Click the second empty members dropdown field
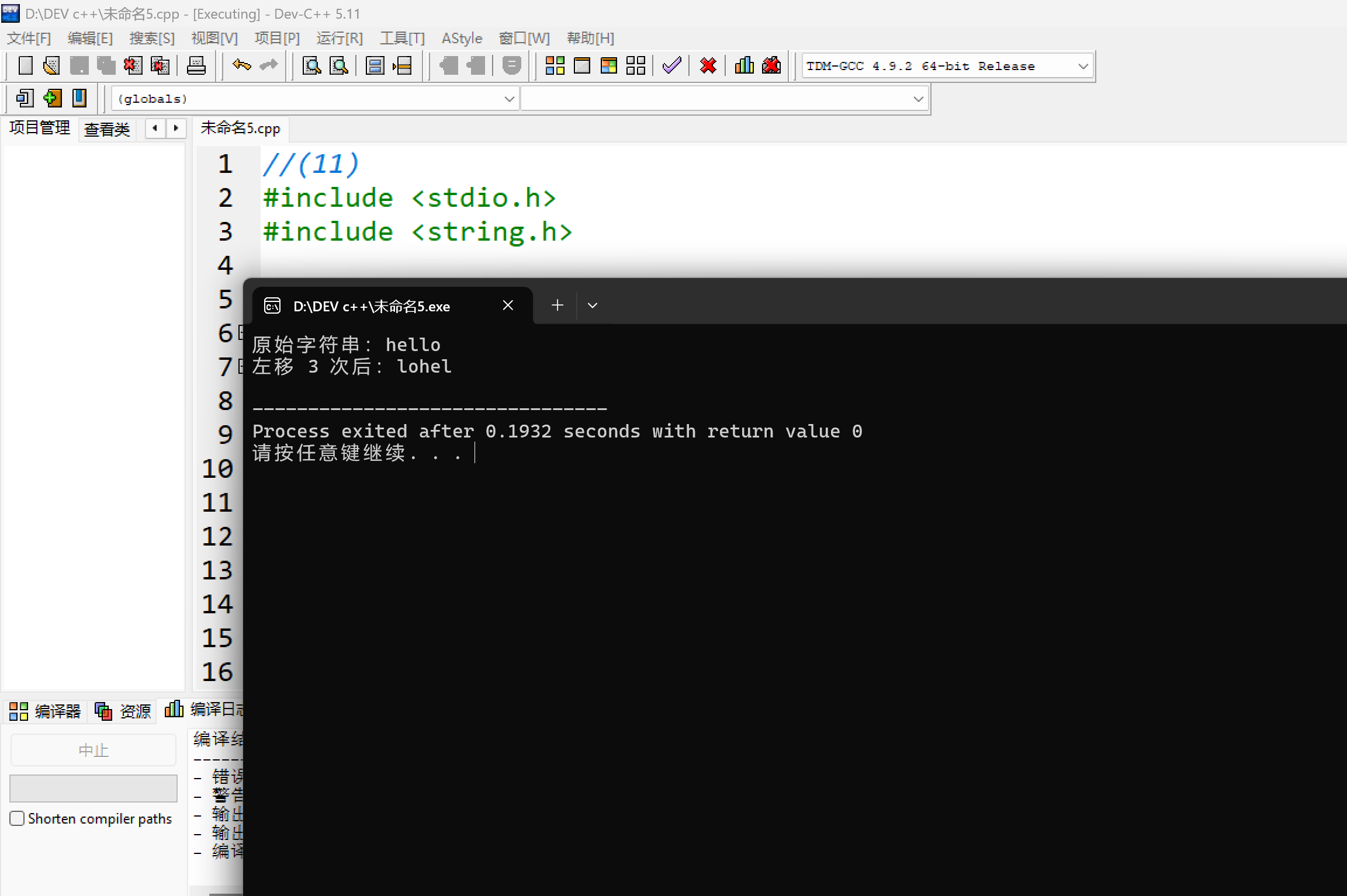Screen dimensions: 1347x896 pos(723,99)
